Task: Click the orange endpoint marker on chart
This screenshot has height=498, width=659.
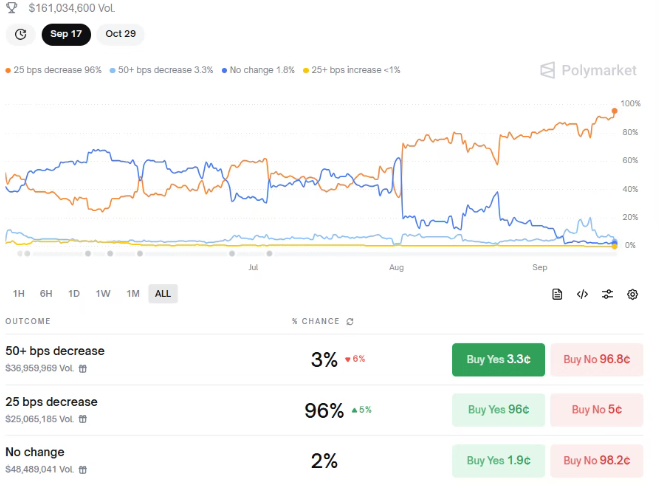Action: tap(614, 112)
